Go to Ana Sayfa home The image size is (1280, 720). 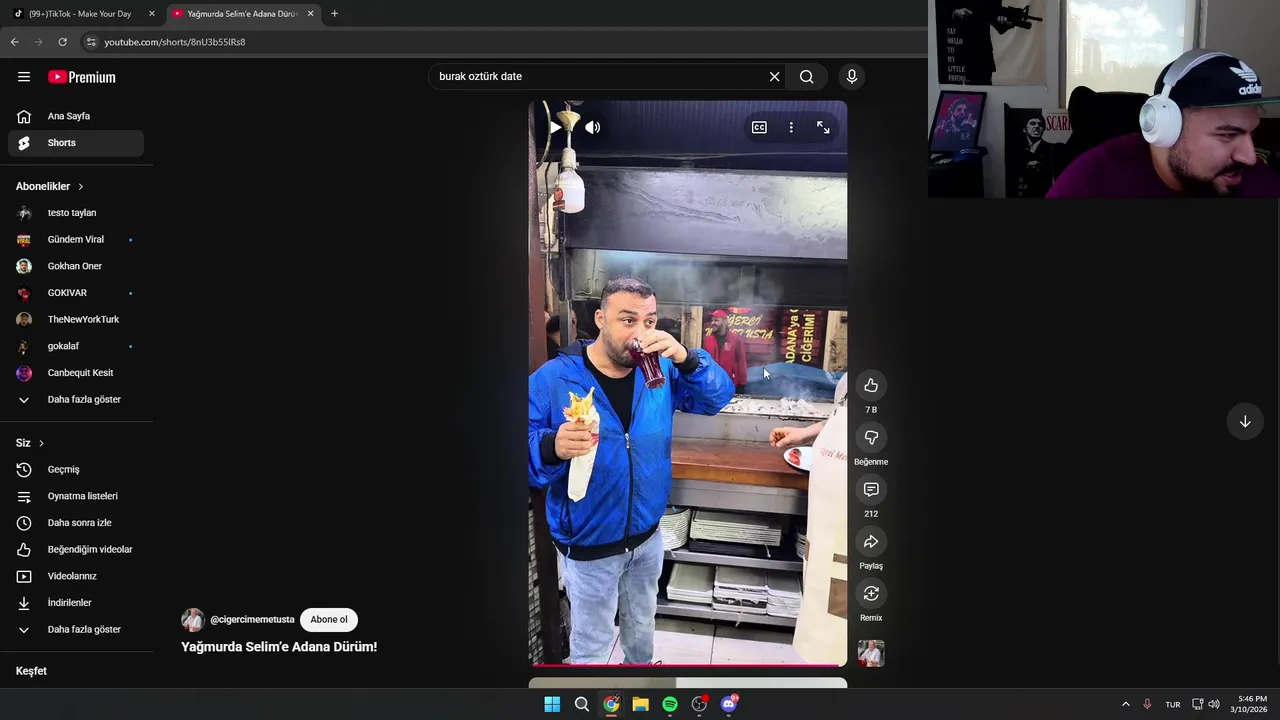76,116
